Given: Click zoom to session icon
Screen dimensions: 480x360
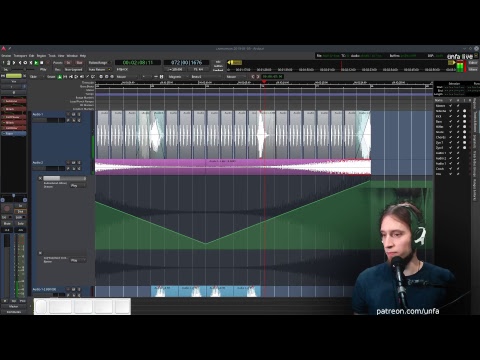Looking at the screenshot, I should pyautogui.click(x=112, y=77).
